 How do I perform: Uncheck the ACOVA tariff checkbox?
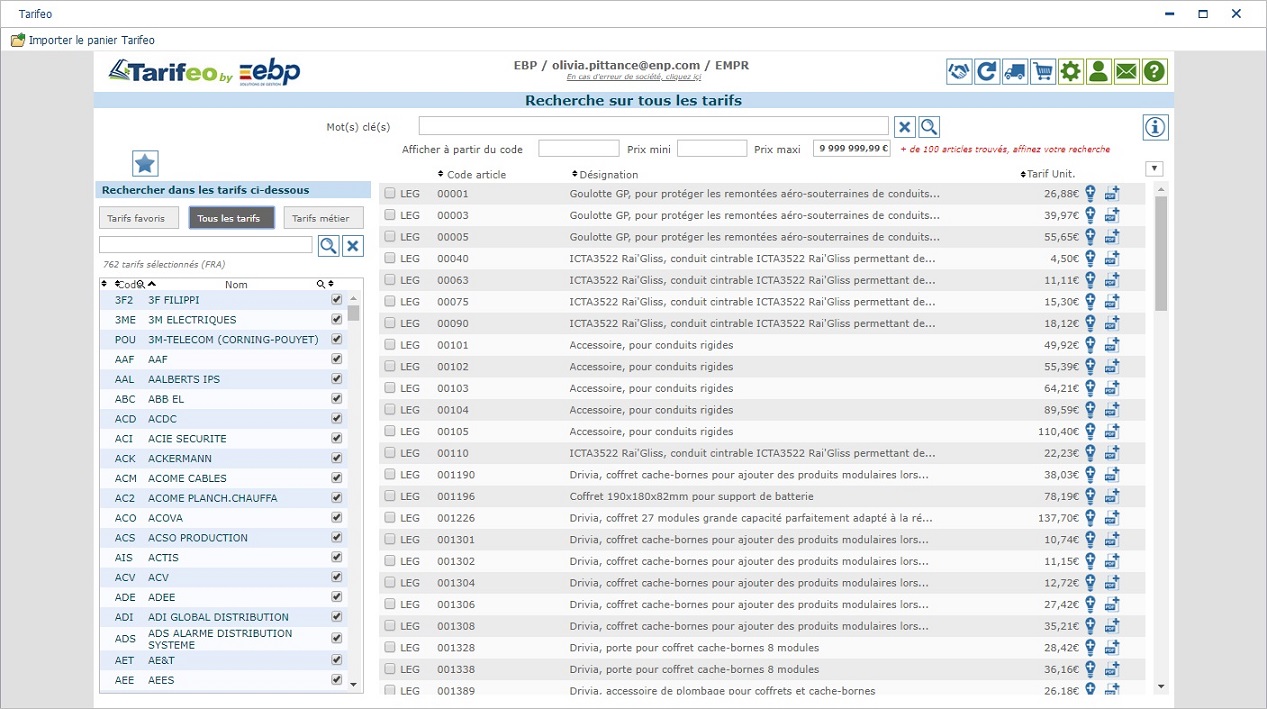pos(336,518)
